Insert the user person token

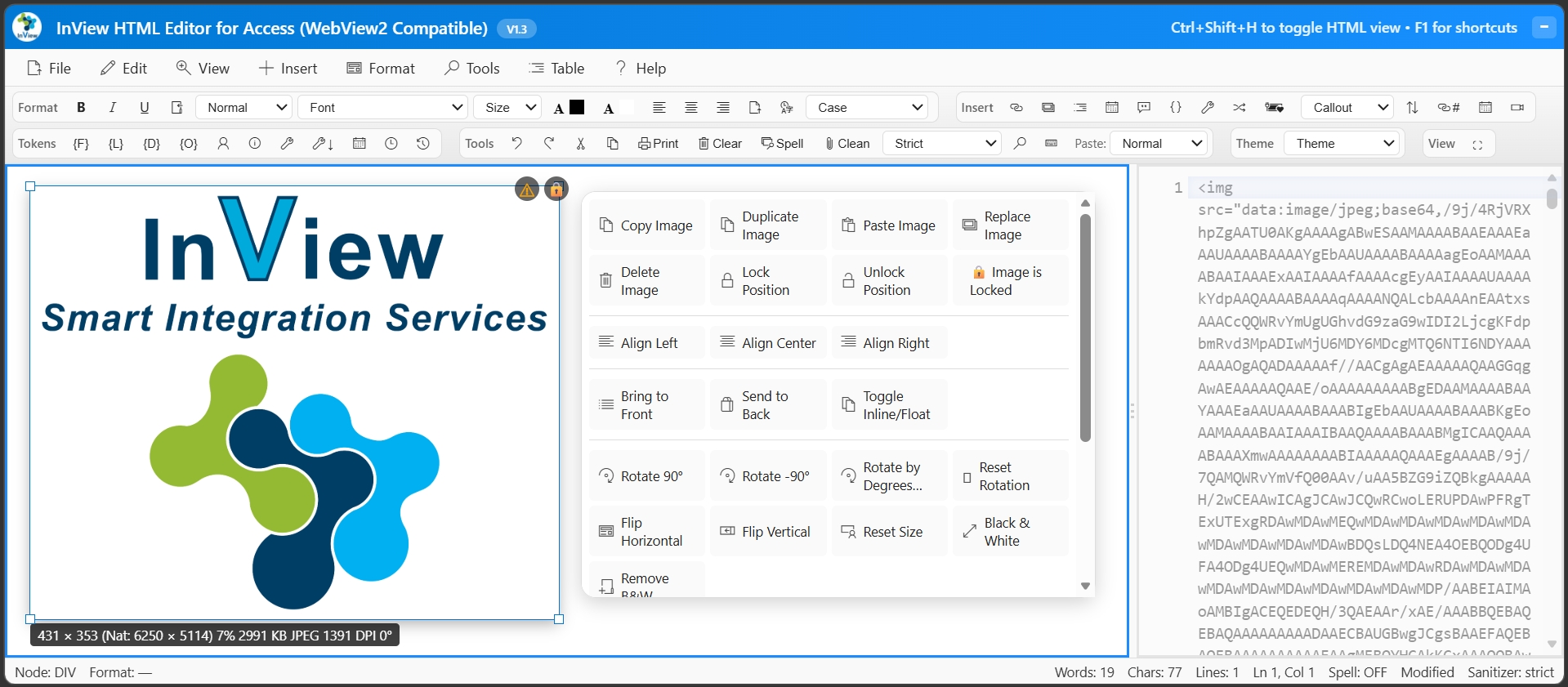(223, 144)
